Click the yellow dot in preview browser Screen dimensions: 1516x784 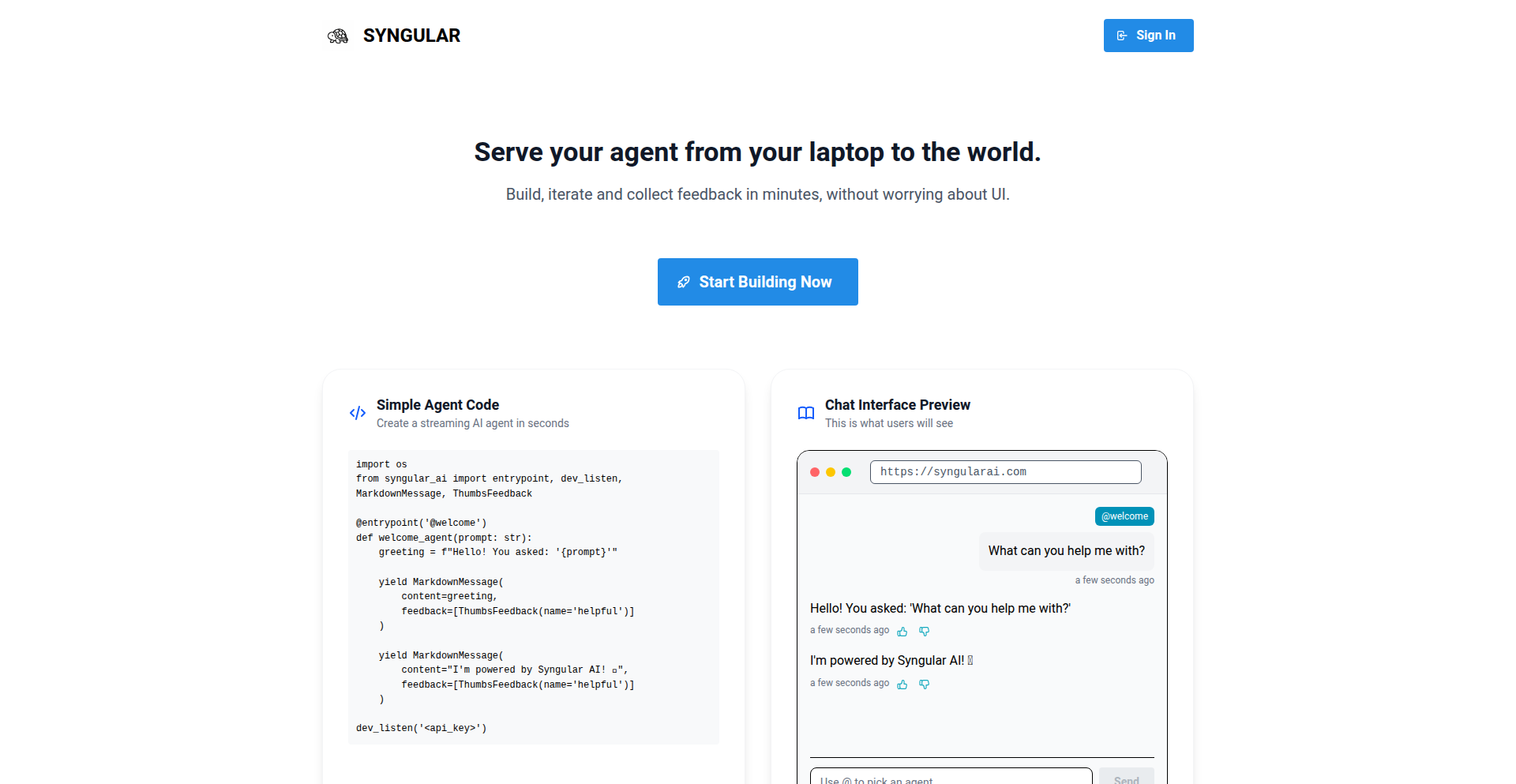click(831, 472)
